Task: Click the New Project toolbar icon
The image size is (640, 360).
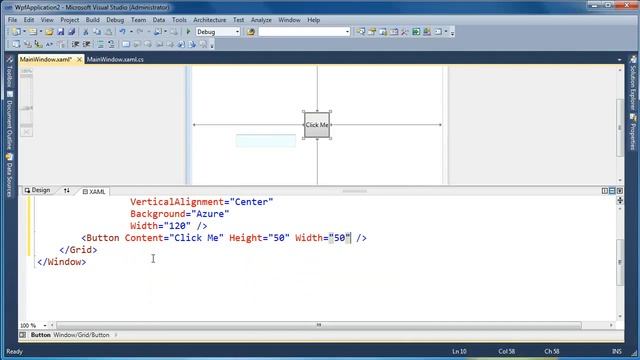Action: pos(16,31)
